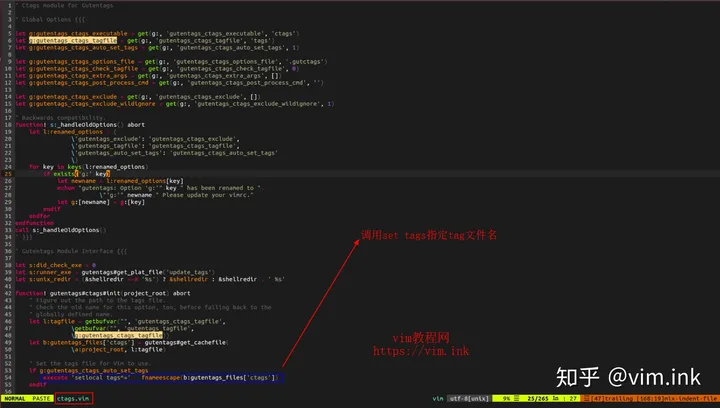
Task: Click g:gutentags_ctags_auto_set_tags variable on line 7
Action: pyautogui.click(x=83, y=48)
